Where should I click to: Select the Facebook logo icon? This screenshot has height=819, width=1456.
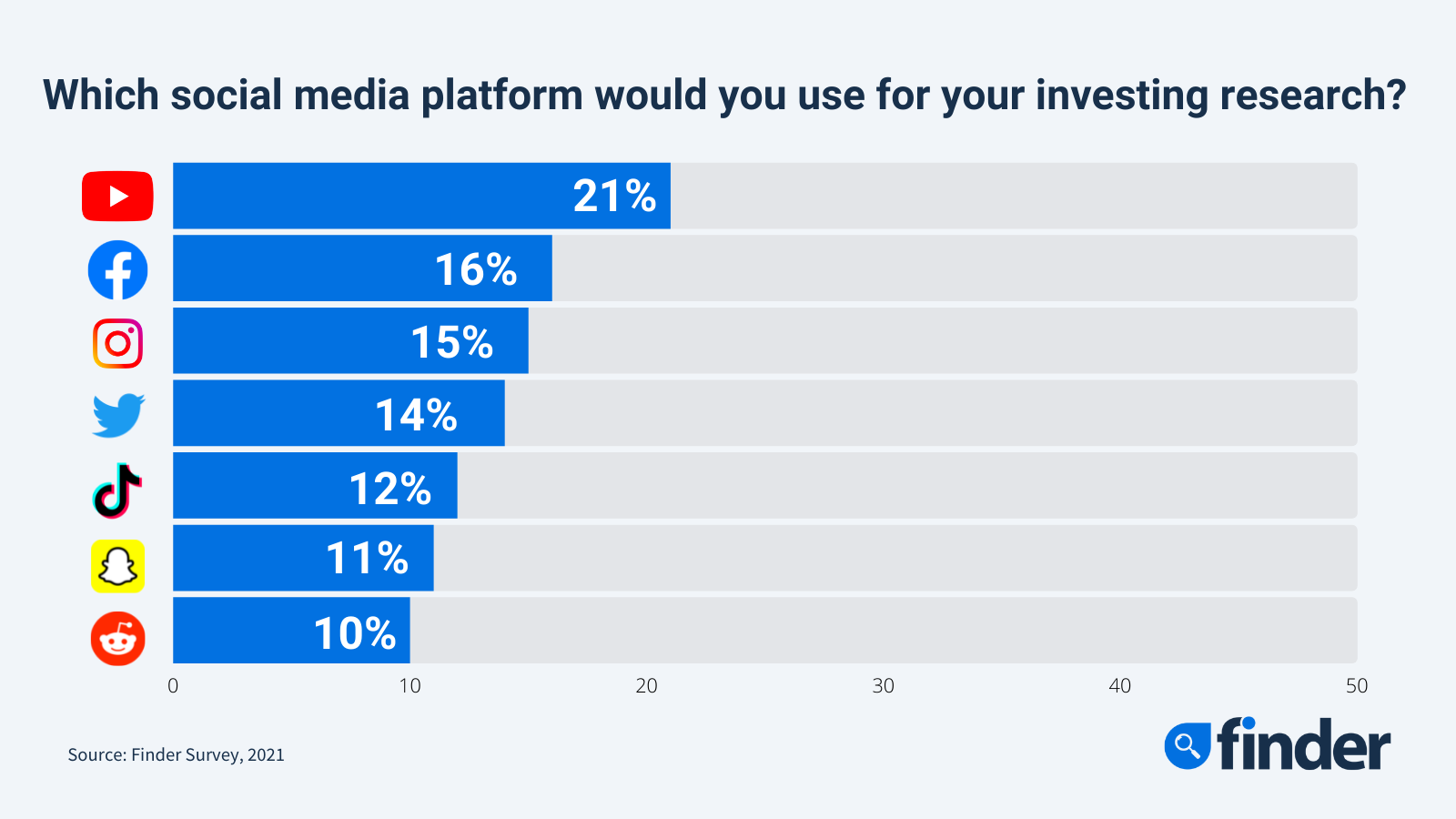tap(117, 270)
